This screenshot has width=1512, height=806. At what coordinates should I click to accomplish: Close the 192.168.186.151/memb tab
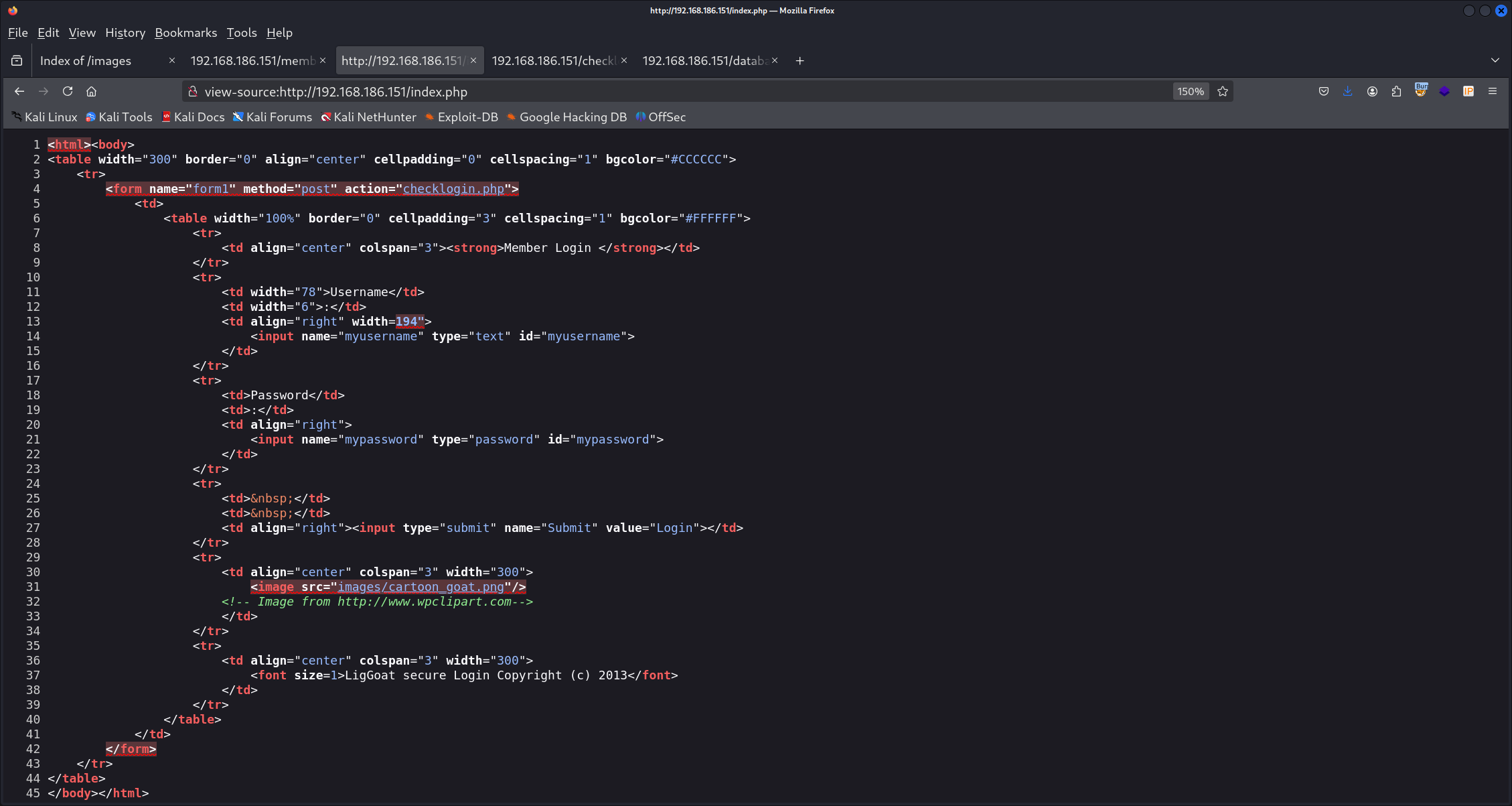[x=323, y=60]
